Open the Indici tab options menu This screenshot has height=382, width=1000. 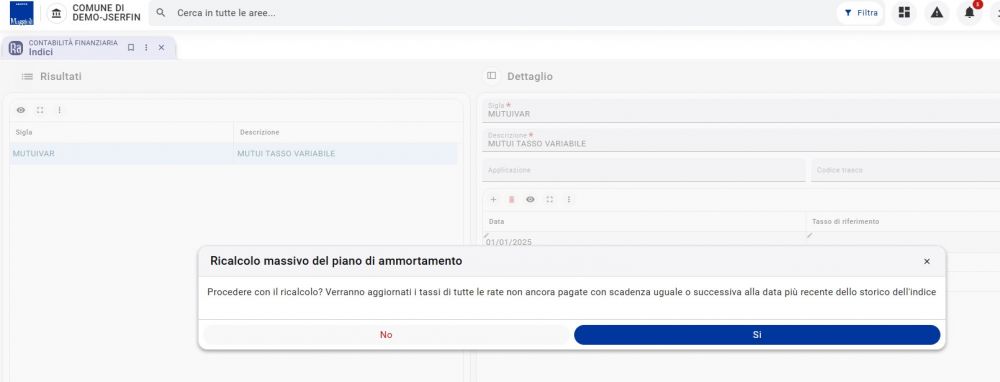click(146, 47)
